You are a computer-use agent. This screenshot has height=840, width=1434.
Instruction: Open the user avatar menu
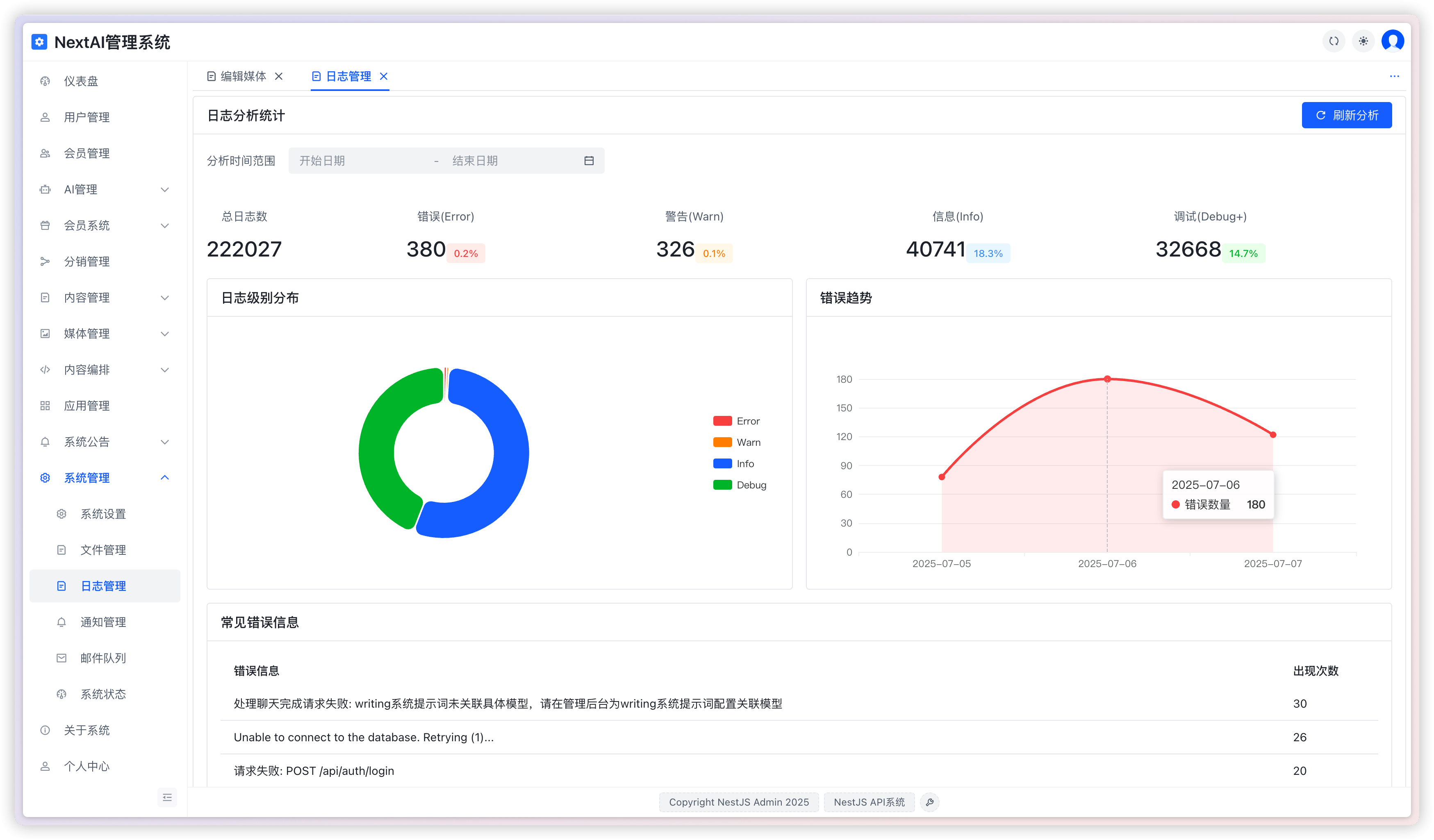1393,41
